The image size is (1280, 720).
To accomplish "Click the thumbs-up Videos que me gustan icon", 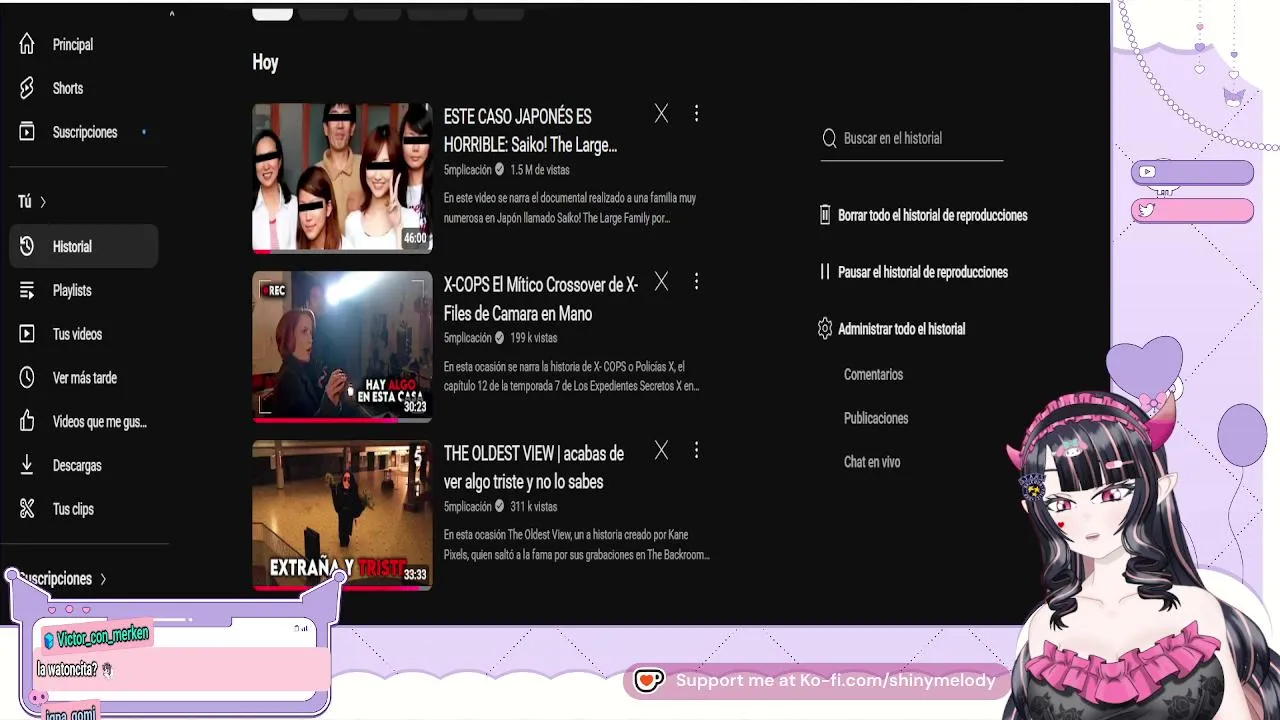I will [x=27, y=422].
